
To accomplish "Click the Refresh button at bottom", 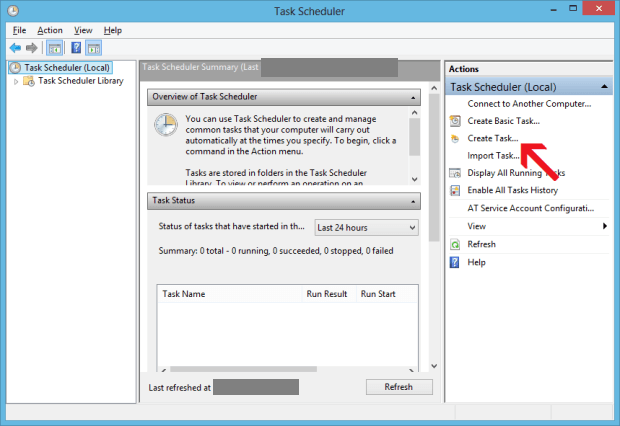I will click(399, 387).
